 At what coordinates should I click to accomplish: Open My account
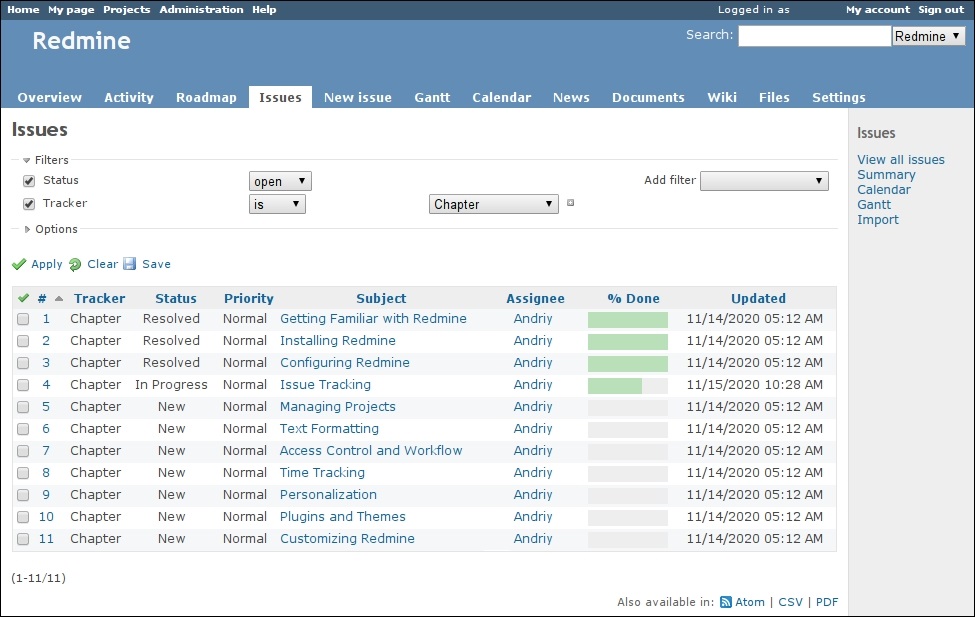(877, 10)
